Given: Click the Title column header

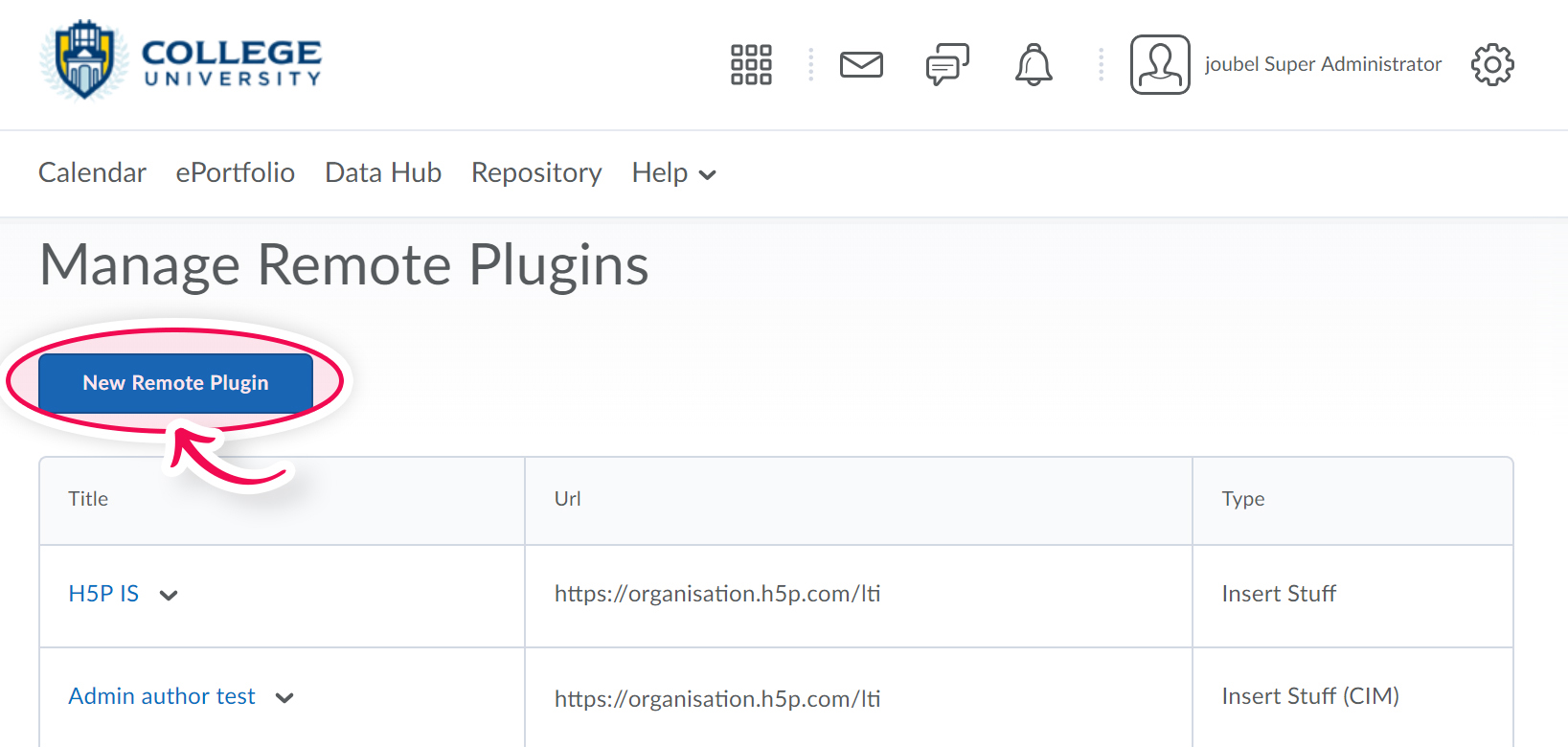Looking at the screenshot, I should (88, 499).
